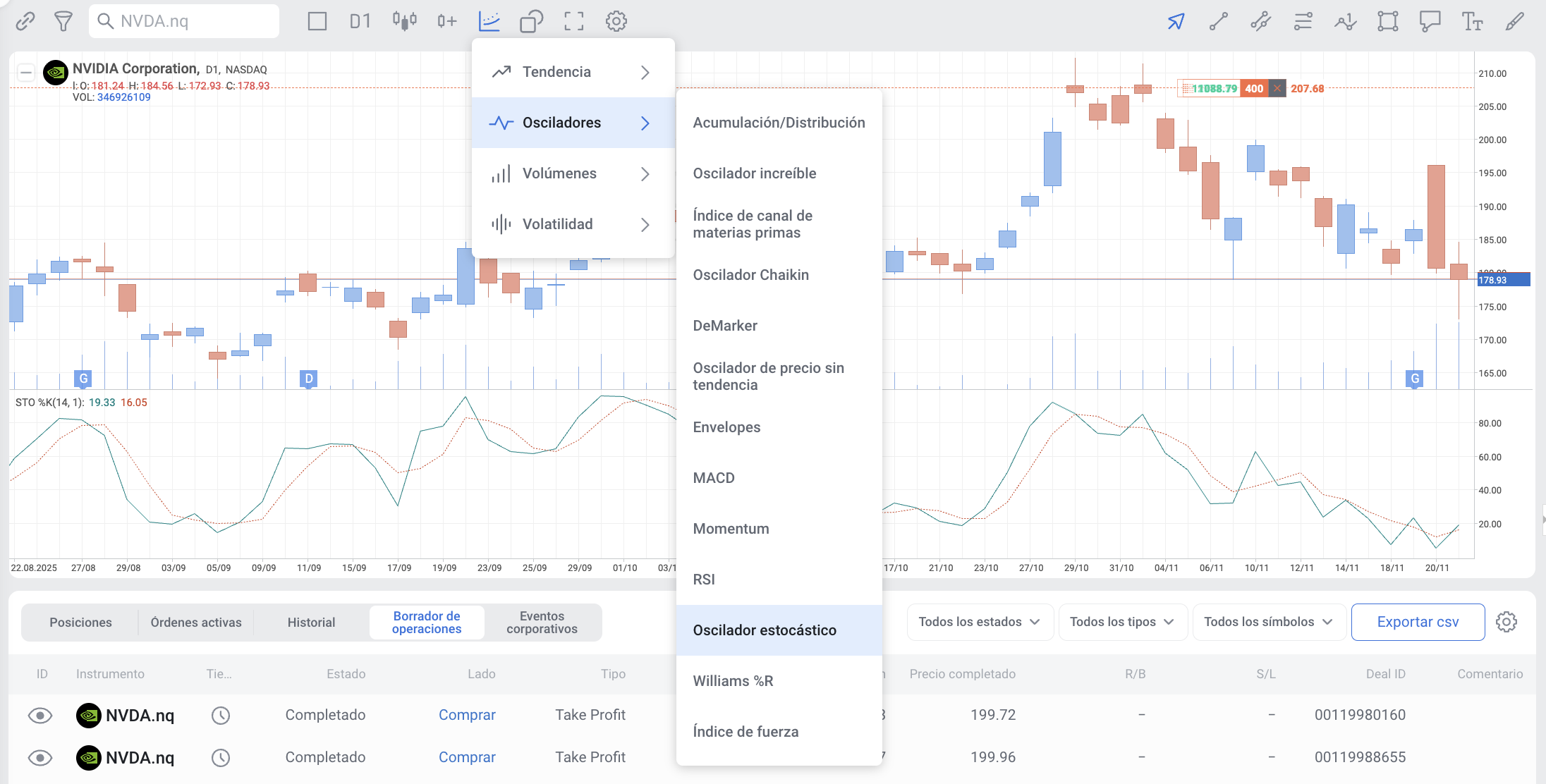The height and width of the screenshot is (784, 1546).
Task: Select the text annotation tool
Action: pyautogui.click(x=1472, y=21)
